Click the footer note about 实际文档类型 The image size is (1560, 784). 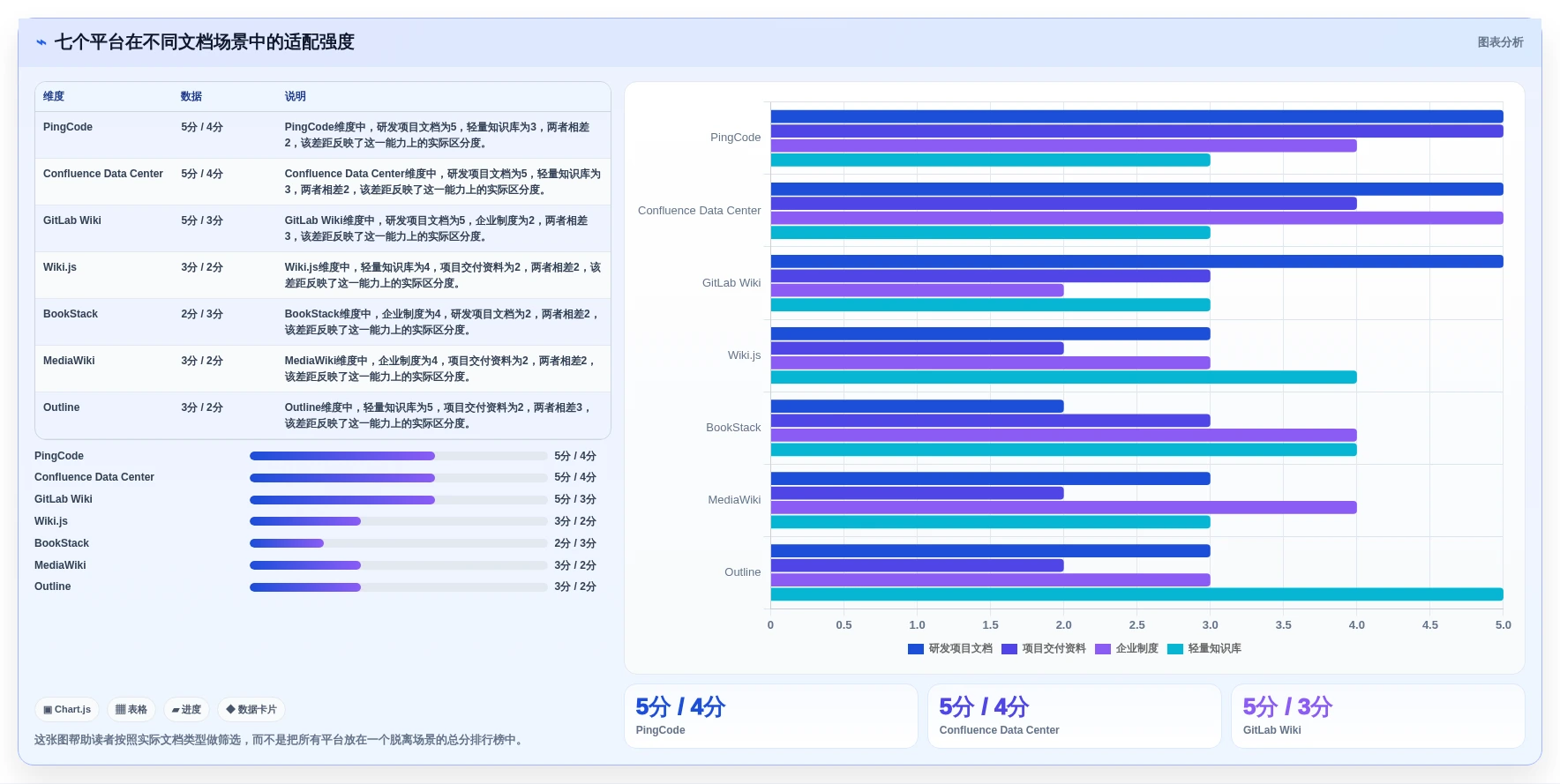pyautogui.click(x=281, y=740)
